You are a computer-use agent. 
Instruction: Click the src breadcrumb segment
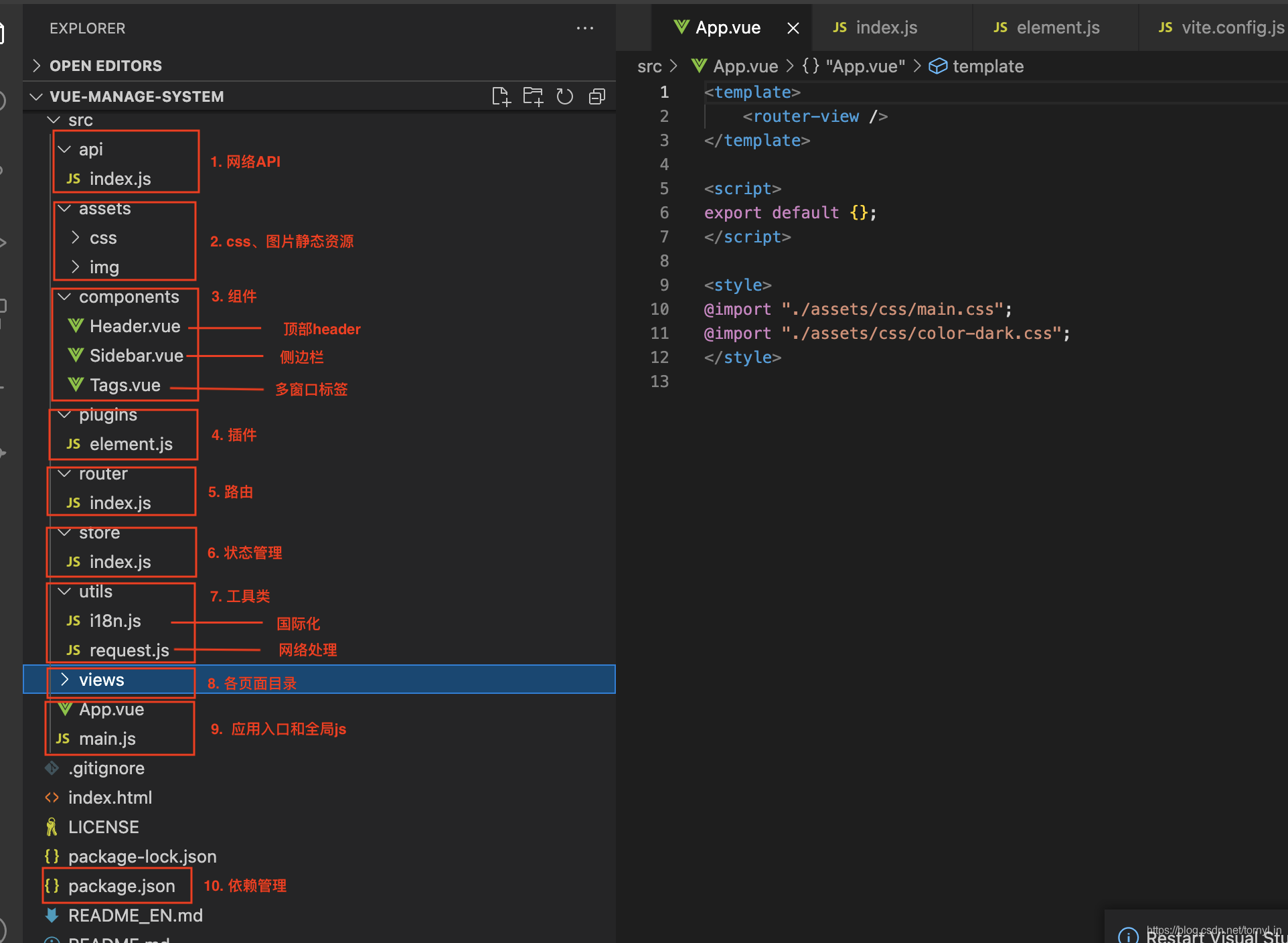(649, 66)
